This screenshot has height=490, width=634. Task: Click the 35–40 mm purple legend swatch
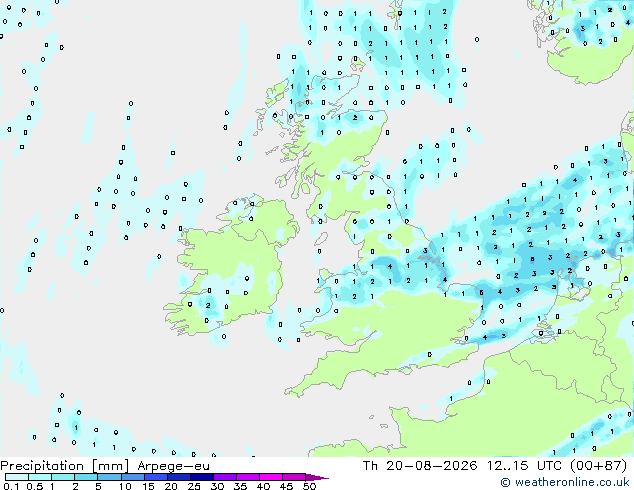coord(248,477)
